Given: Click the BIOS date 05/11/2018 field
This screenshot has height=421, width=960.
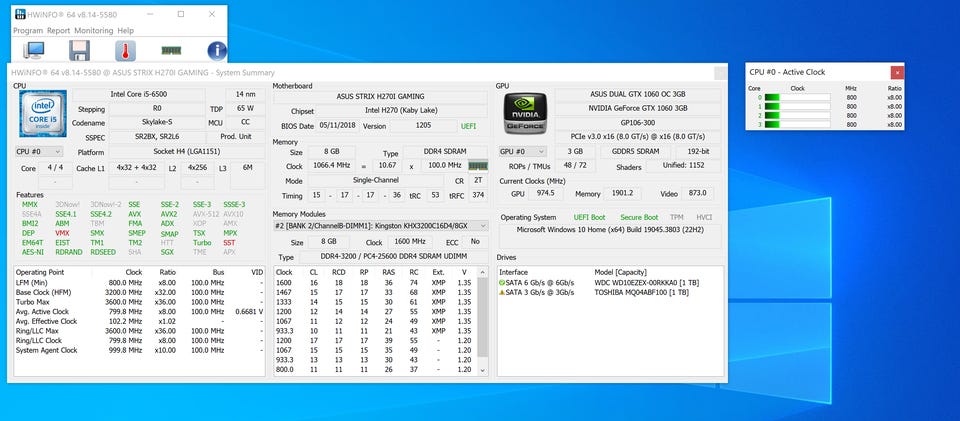Looking at the screenshot, I should coord(338,126).
